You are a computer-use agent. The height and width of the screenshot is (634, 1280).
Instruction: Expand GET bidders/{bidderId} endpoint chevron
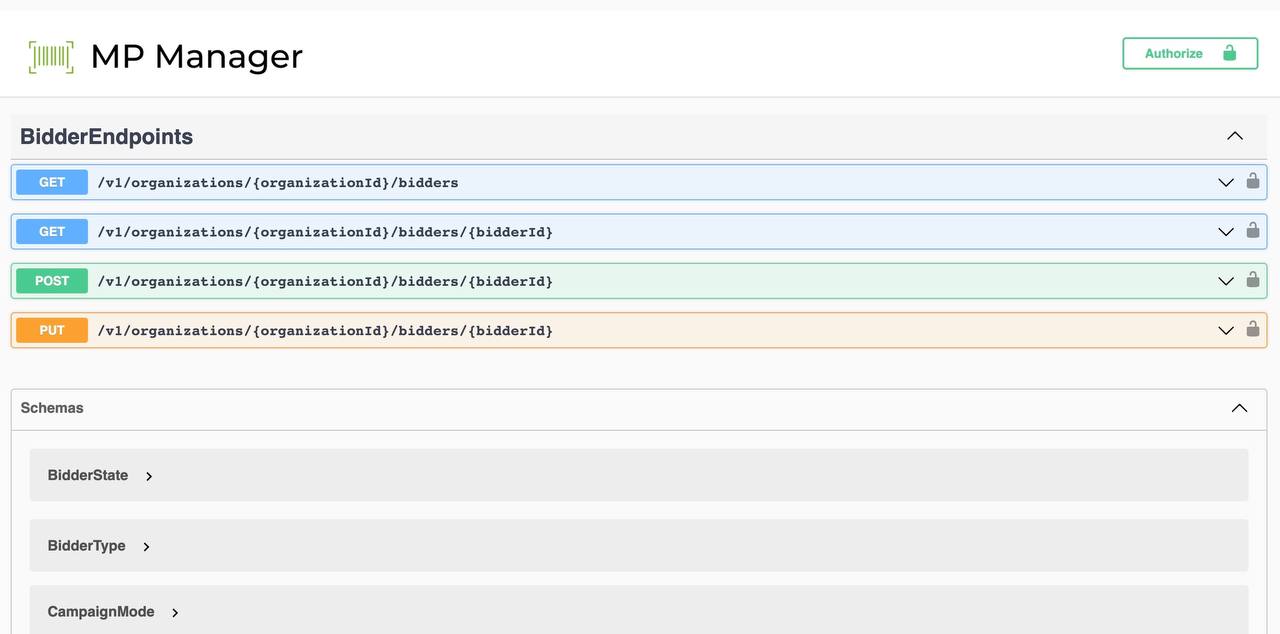click(x=1226, y=232)
